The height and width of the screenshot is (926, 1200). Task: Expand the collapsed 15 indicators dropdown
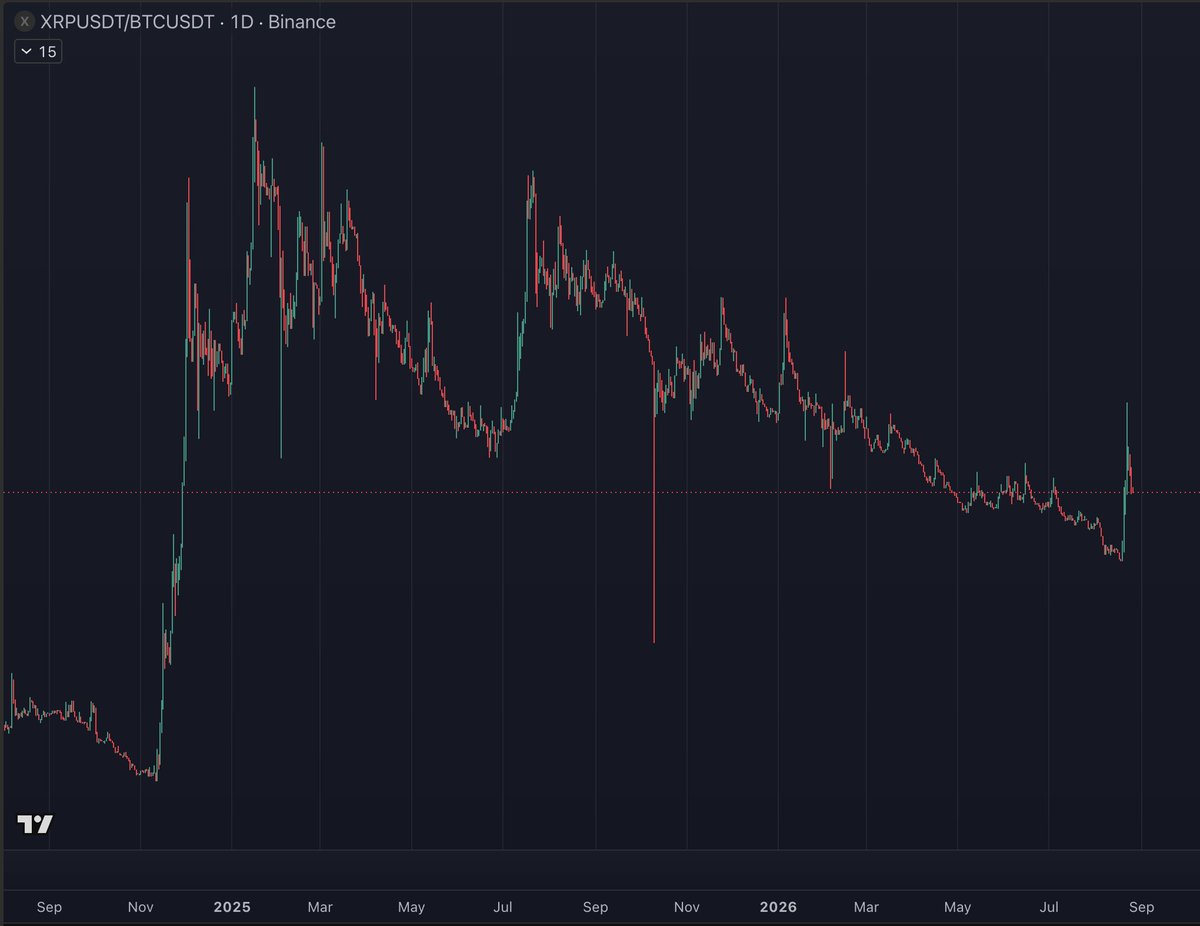point(38,51)
